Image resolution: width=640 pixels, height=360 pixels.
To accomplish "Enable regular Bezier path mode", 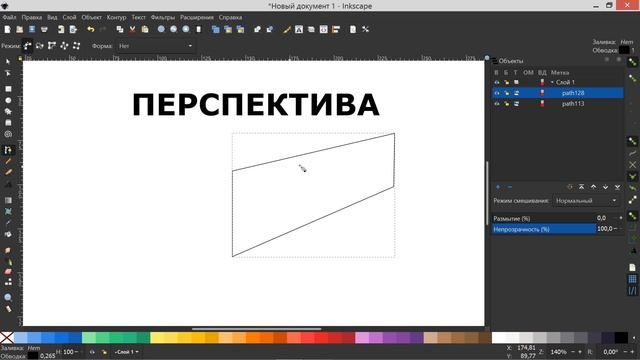I will point(27,46).
